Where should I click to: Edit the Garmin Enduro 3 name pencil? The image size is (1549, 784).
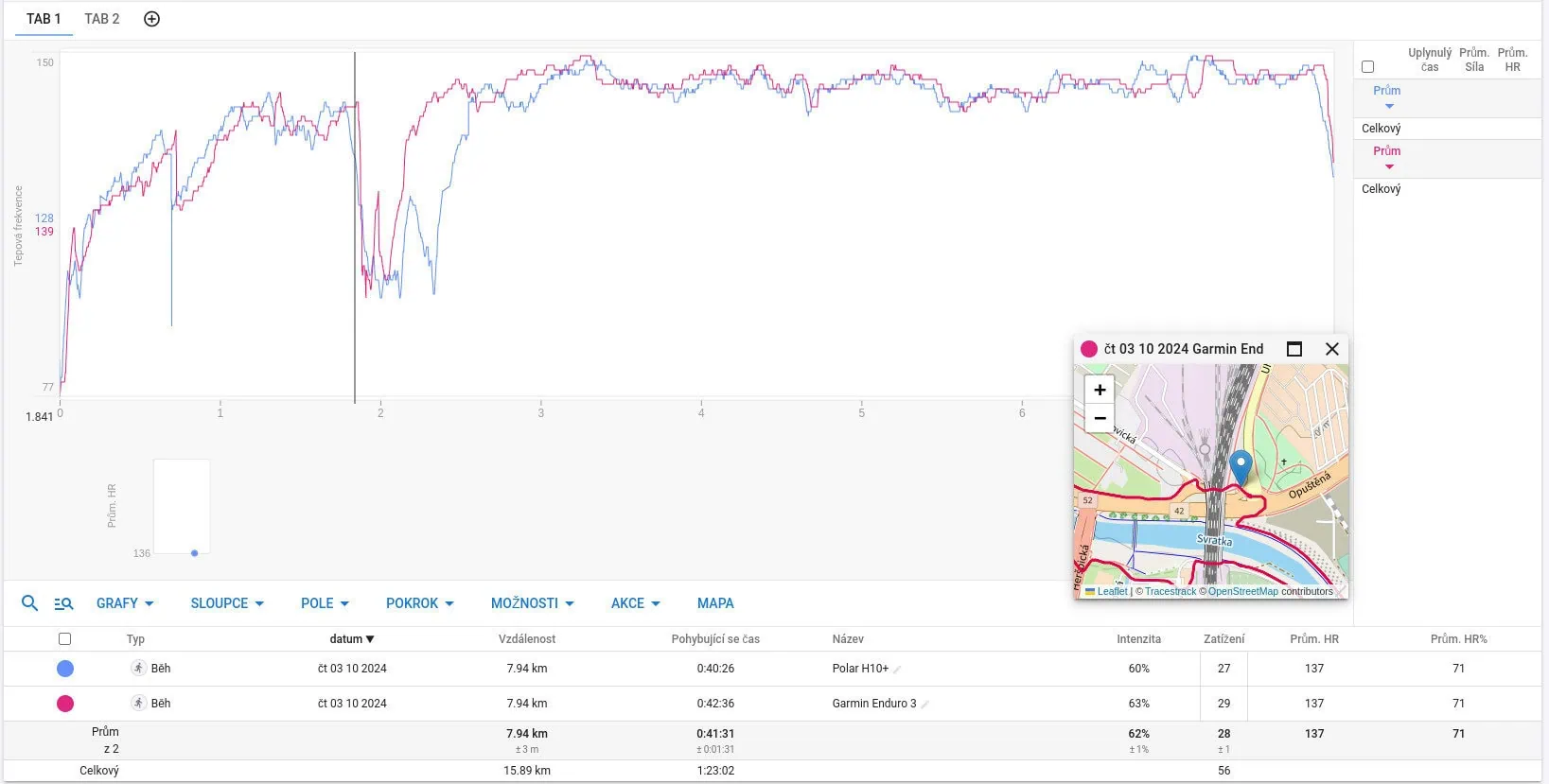tap(924, 705)
